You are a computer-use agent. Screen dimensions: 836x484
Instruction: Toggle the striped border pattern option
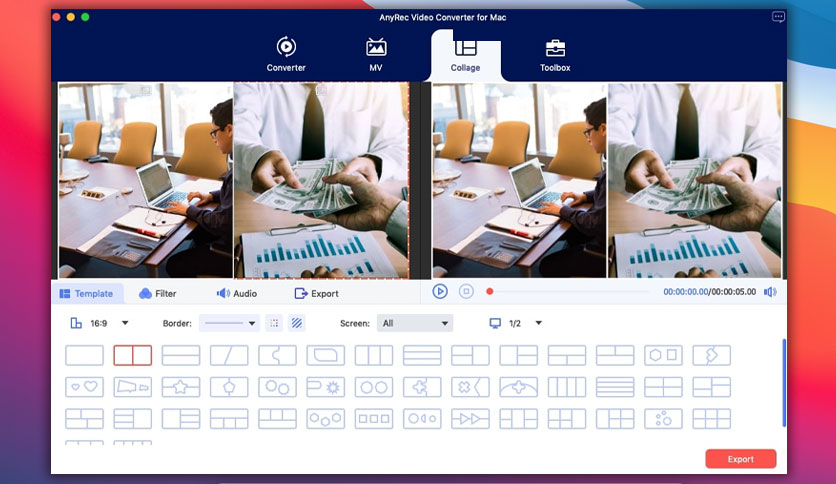click(297, 323)
